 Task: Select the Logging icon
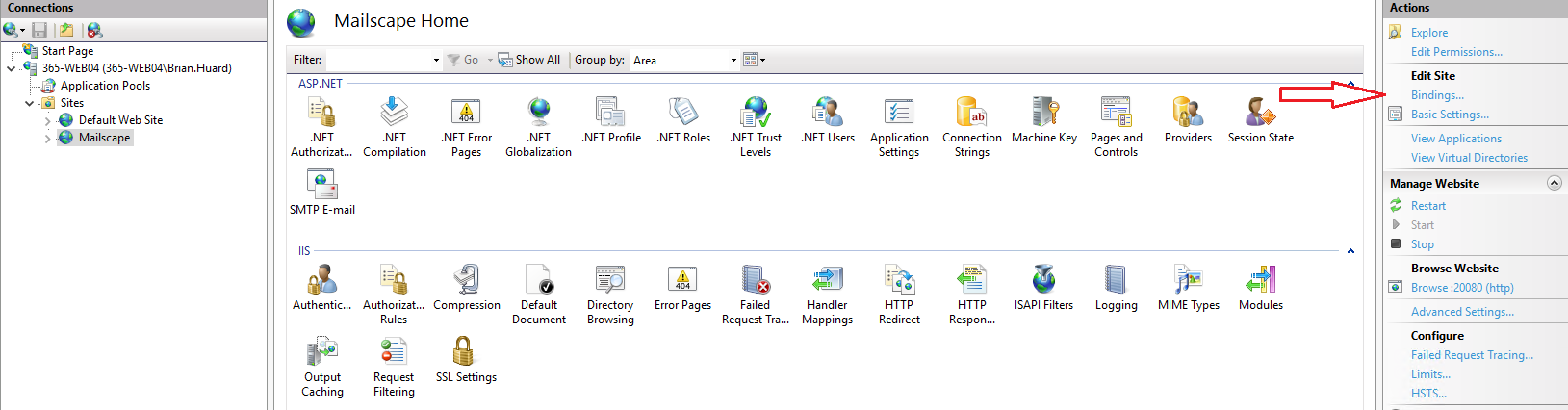(x=1117, y=287)
